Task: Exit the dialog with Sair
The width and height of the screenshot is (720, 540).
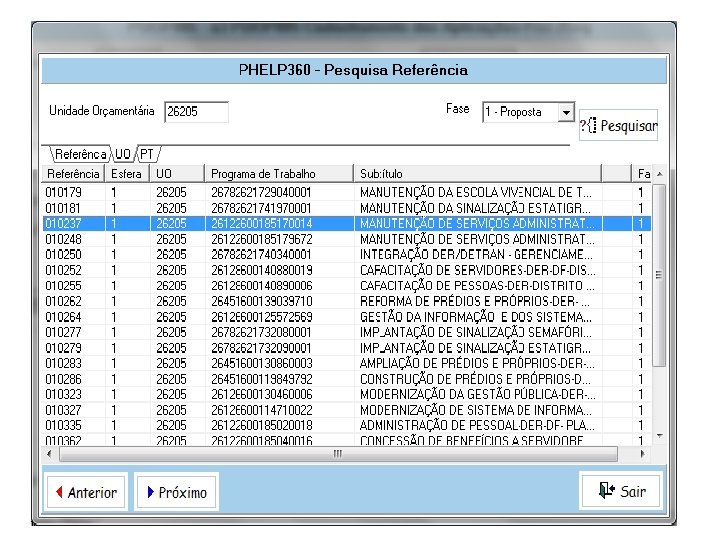Action: click(621, 492)
